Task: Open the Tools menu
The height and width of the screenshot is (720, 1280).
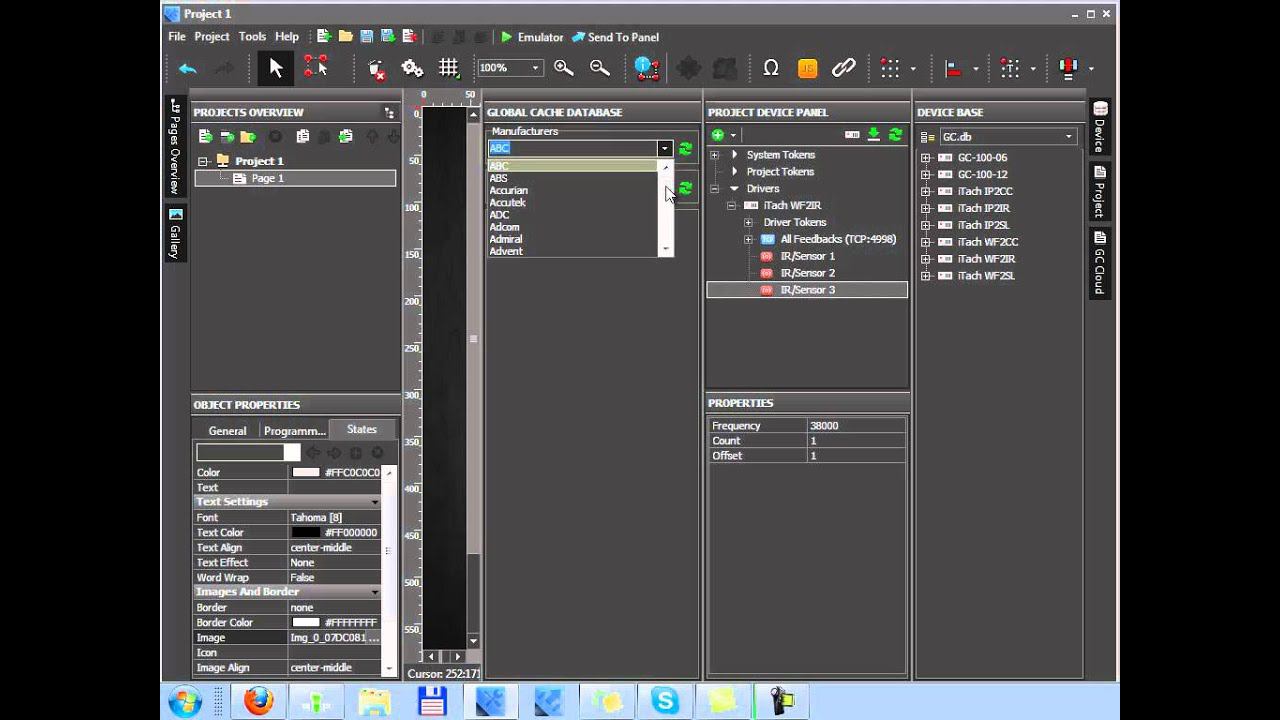Action: point(252,37)
